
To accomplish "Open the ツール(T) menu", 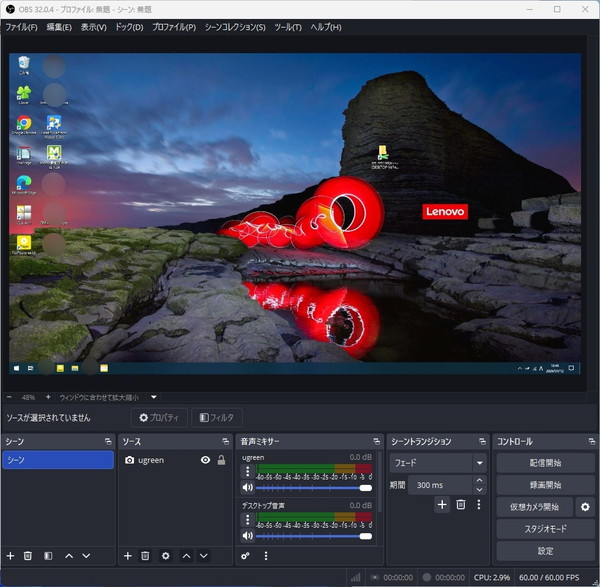I will pos(287,27).
